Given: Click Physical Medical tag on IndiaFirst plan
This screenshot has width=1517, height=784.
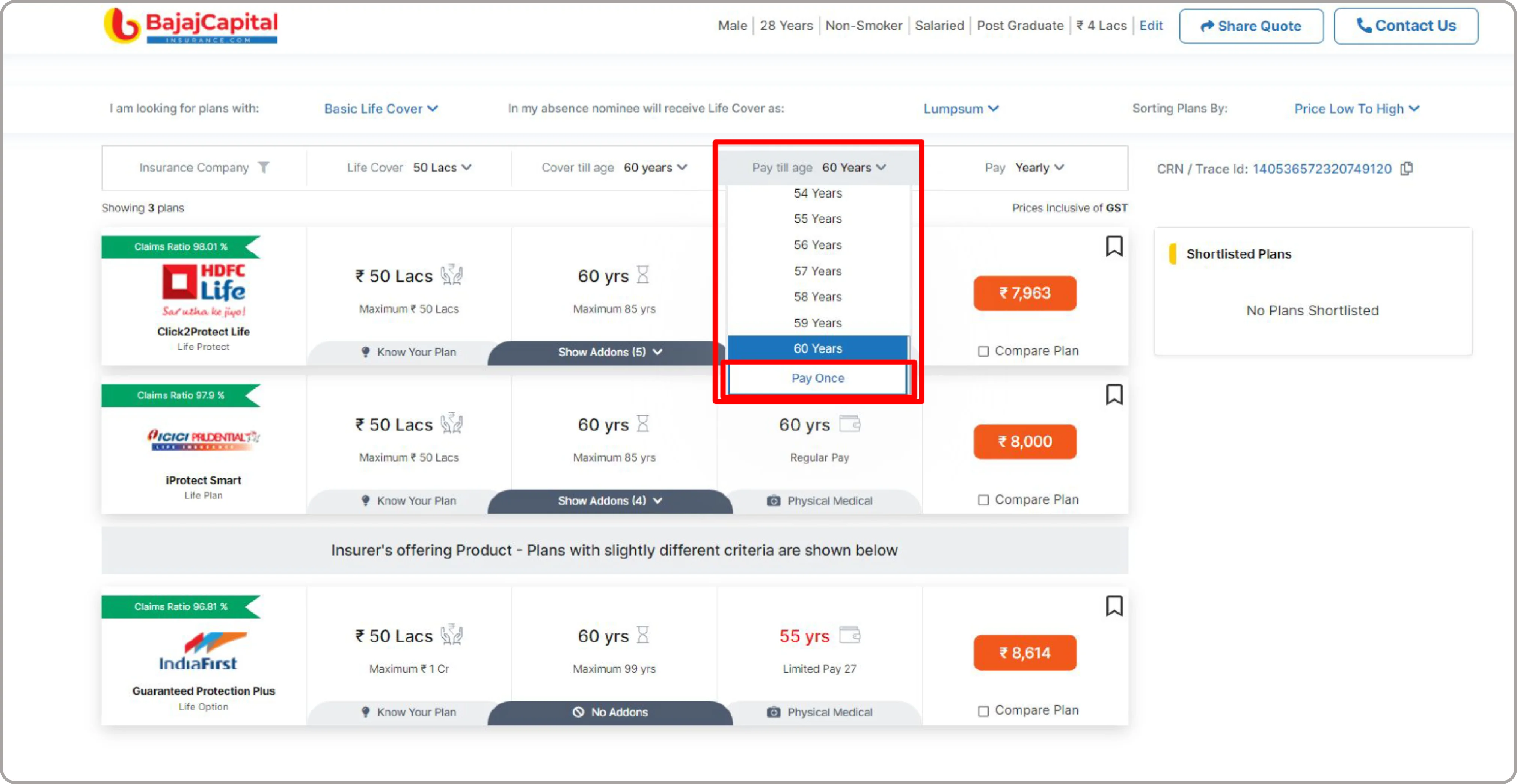Looking at the screenshot, I should [819, 712].
